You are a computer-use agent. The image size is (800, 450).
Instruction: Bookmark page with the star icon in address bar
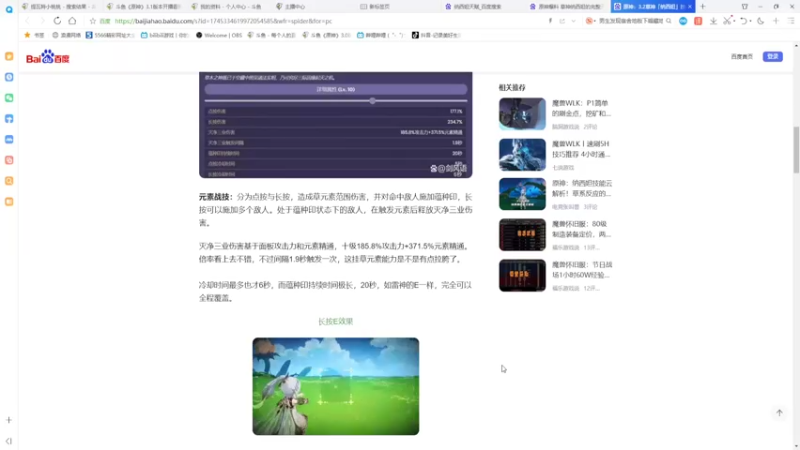93,21
